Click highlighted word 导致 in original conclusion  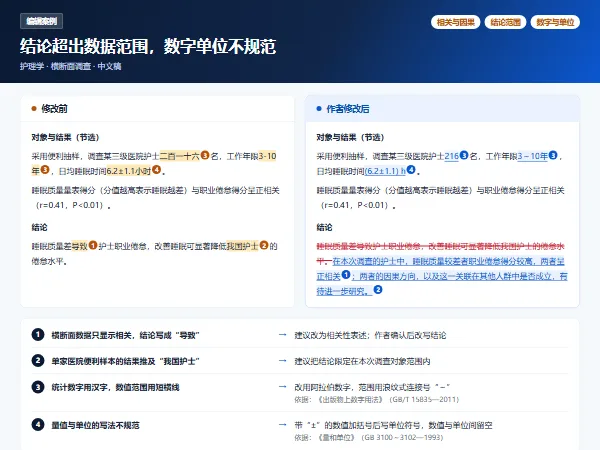(x=80, y=246)
